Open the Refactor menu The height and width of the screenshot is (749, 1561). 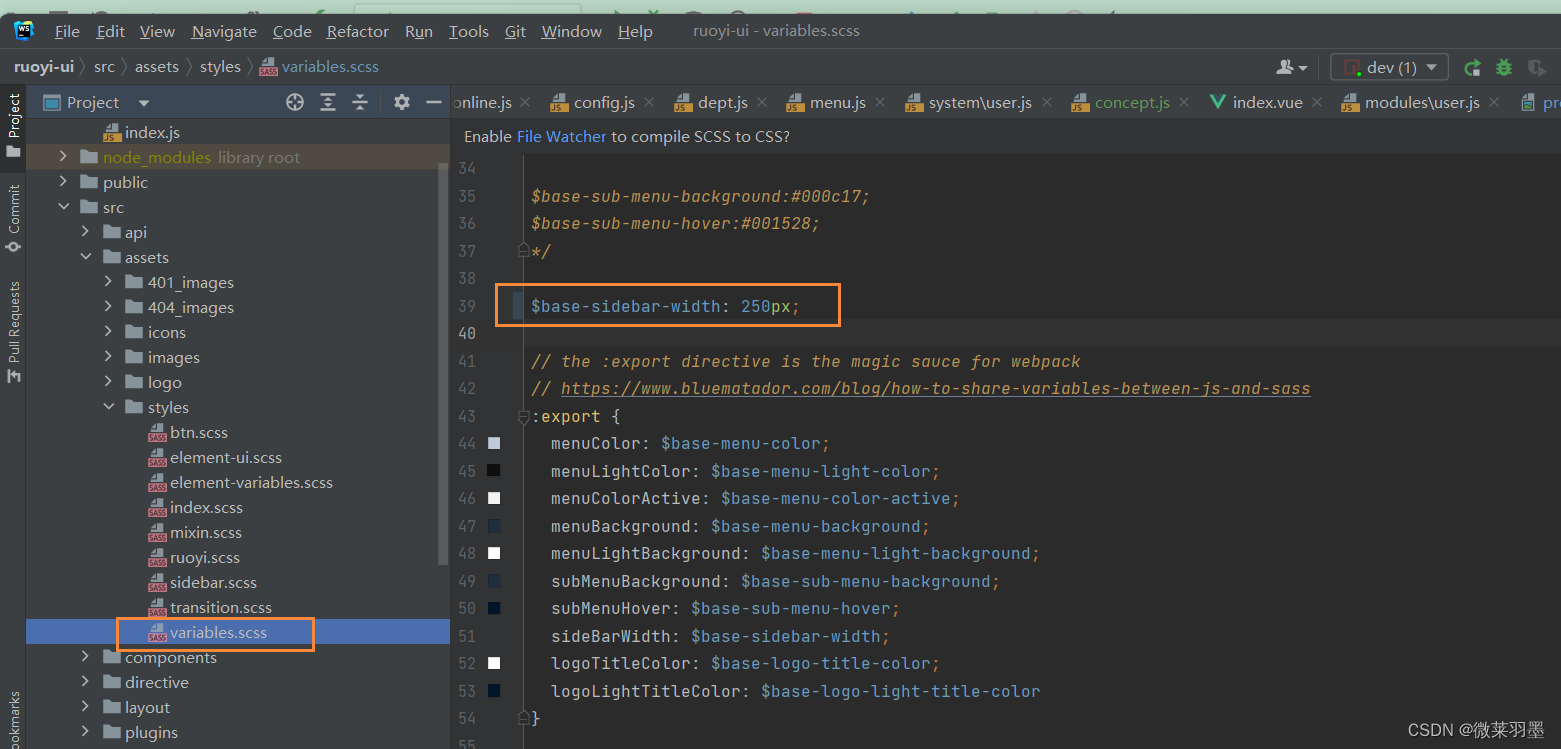tap(357, 31)
